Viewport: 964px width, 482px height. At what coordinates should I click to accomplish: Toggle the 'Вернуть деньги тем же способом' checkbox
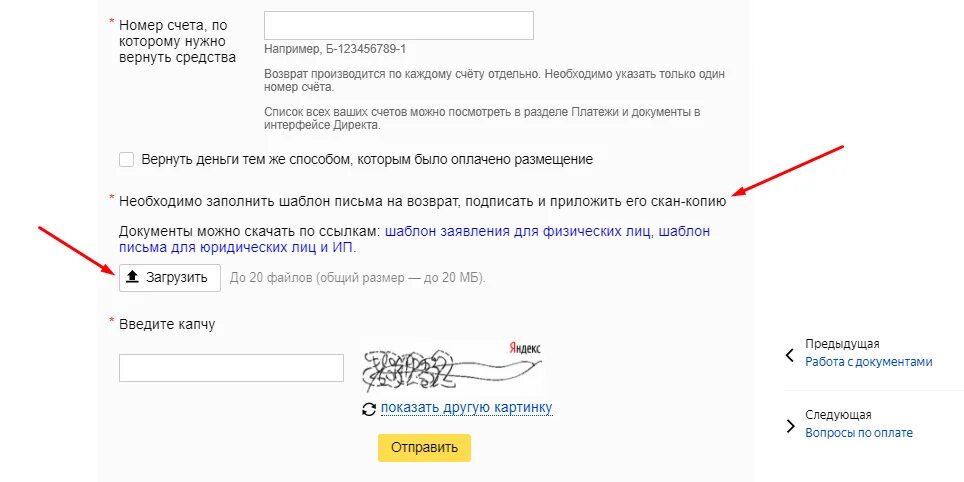click(126, 159)
